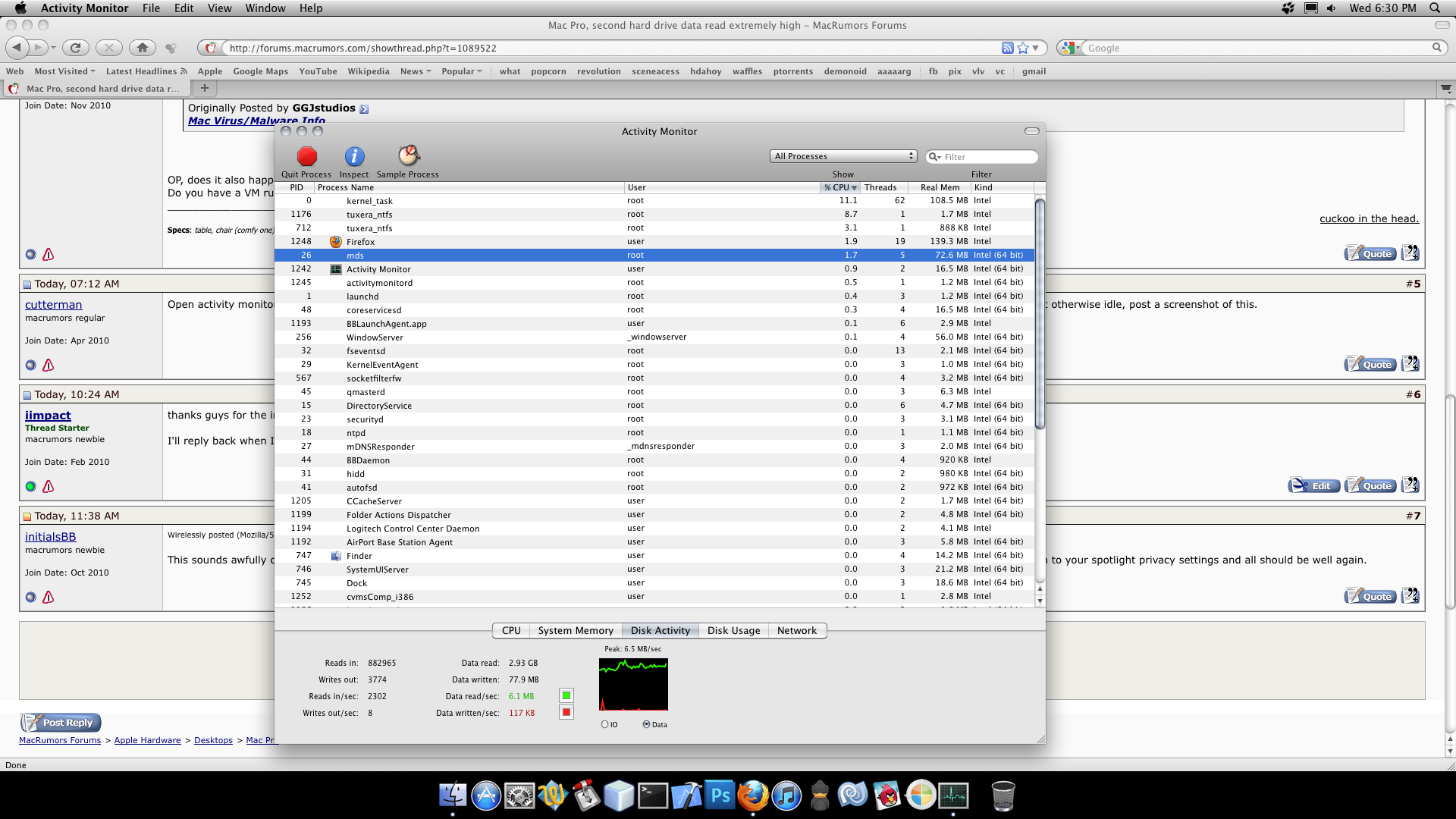Click Activity Monitor icon in the Dock

(953, 795)
